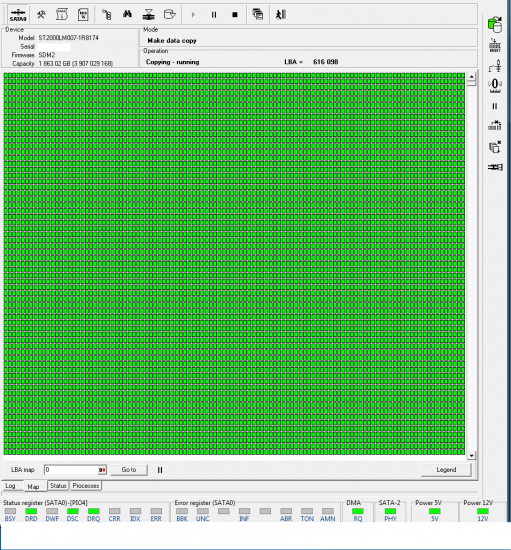
Task: Click the hourglass-over-drive icon
Action: 149,15
